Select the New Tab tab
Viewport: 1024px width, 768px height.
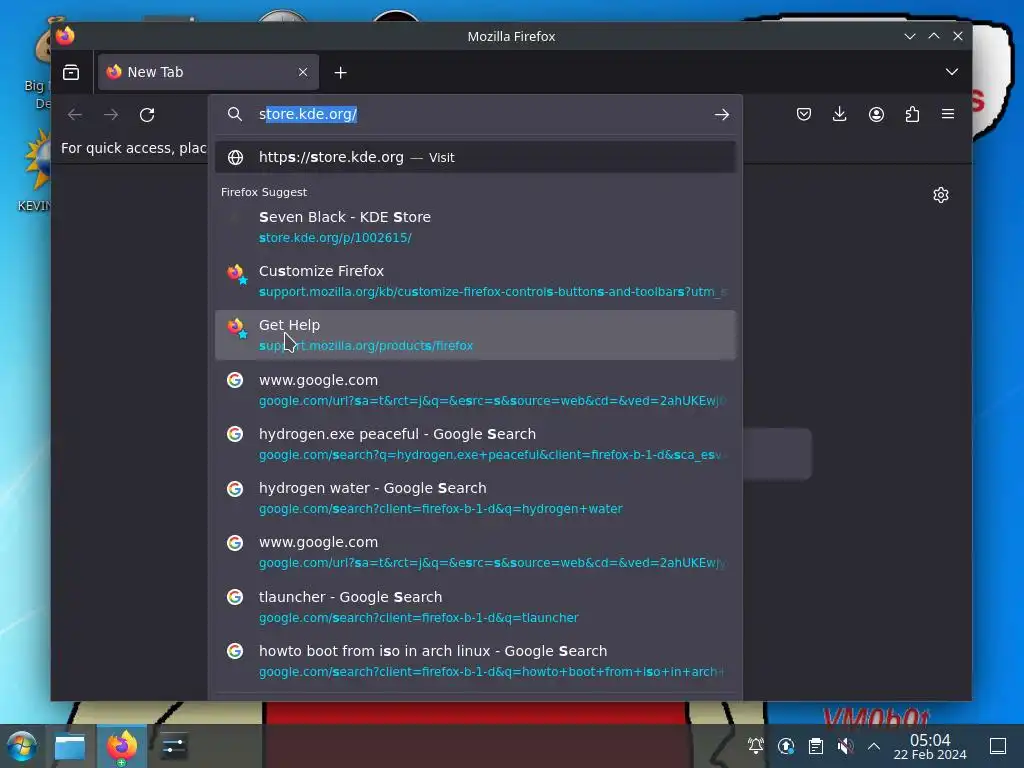(208, 72)
